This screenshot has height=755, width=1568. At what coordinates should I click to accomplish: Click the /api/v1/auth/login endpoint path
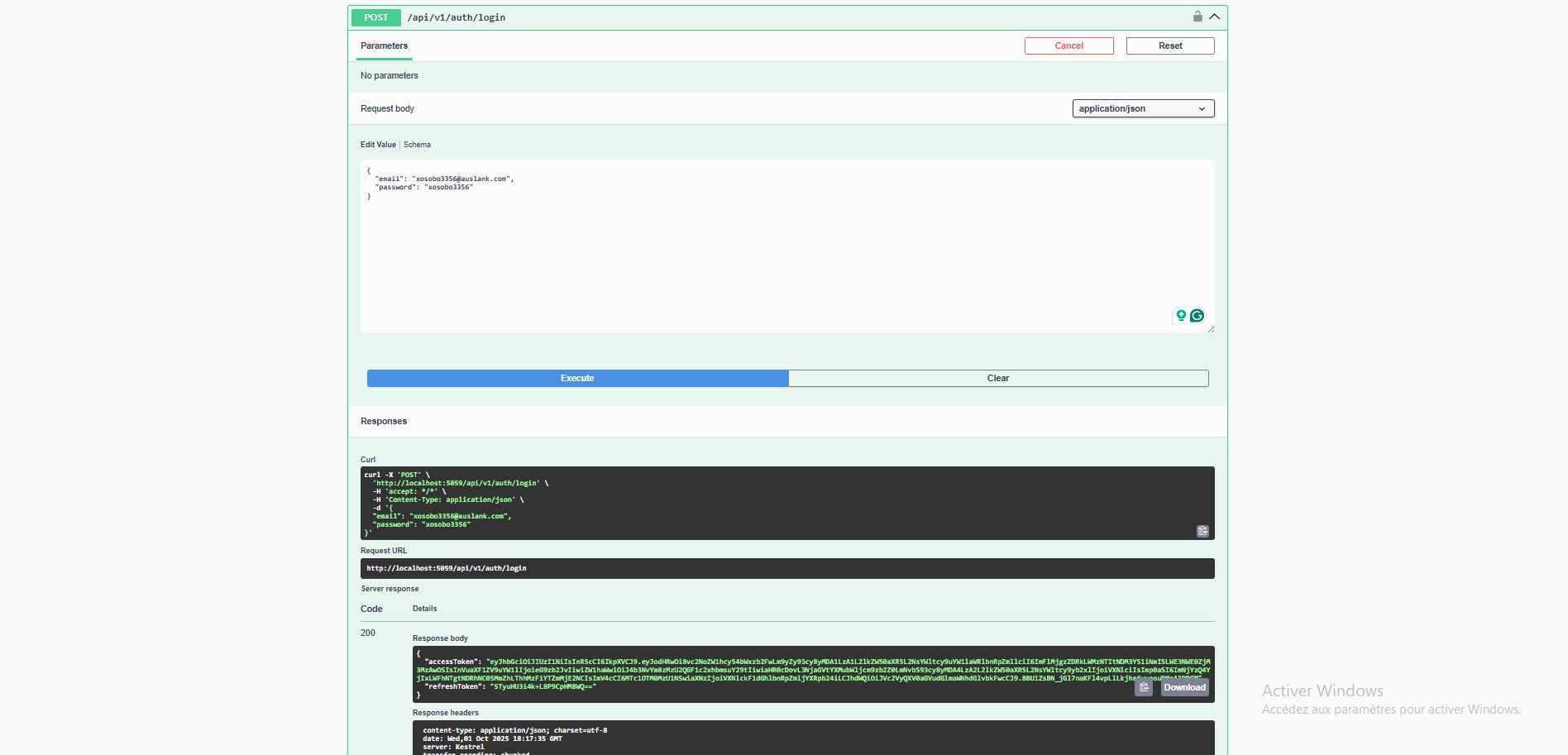456,17
